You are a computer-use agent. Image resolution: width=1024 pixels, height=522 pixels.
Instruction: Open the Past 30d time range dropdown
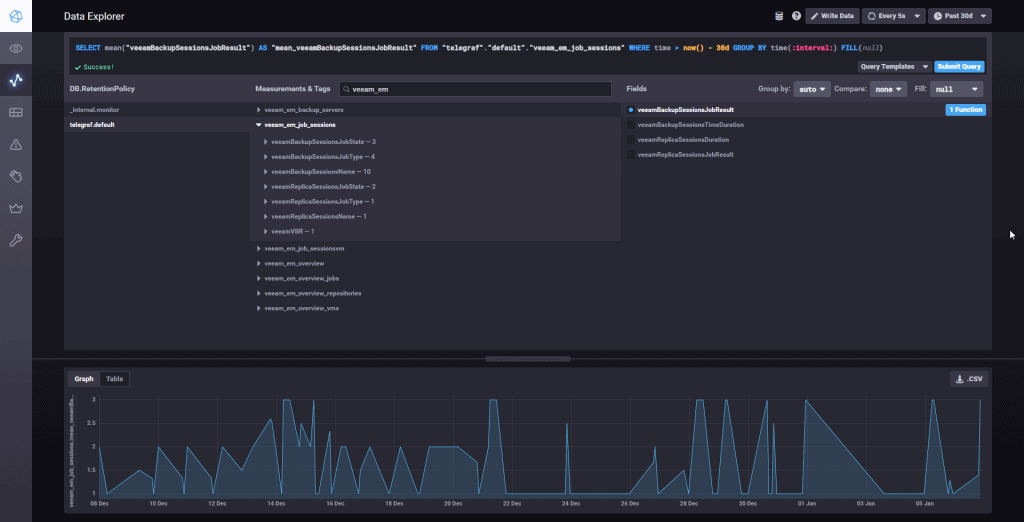click(x=959, y=16)
